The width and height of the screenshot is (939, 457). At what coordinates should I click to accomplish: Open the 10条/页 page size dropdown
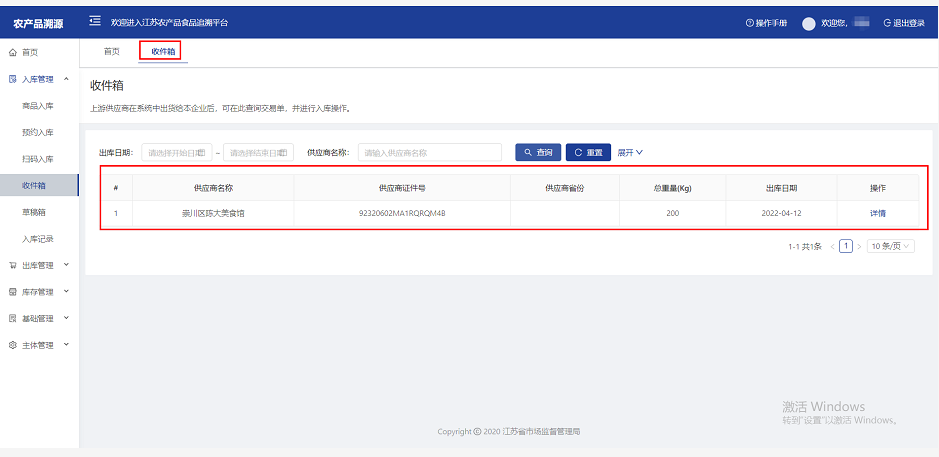[890, 246]
